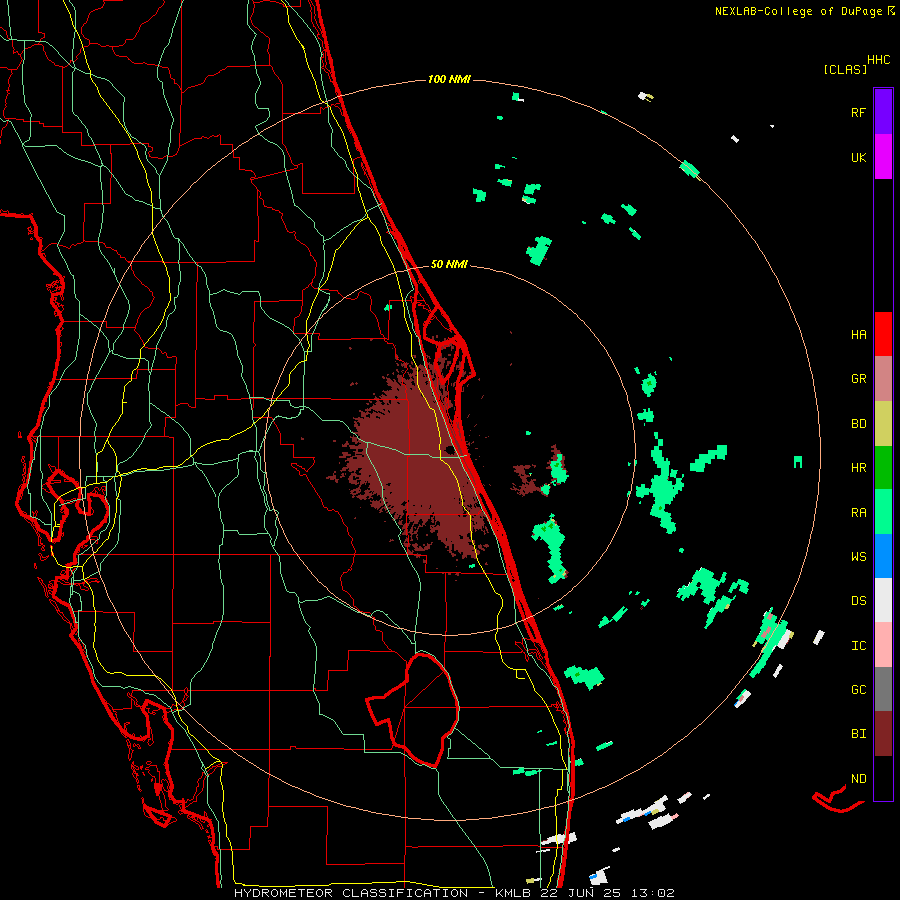Select the WS blue legend swatch
The width and height of the screenshot is (900, 900).
point(883,556)
